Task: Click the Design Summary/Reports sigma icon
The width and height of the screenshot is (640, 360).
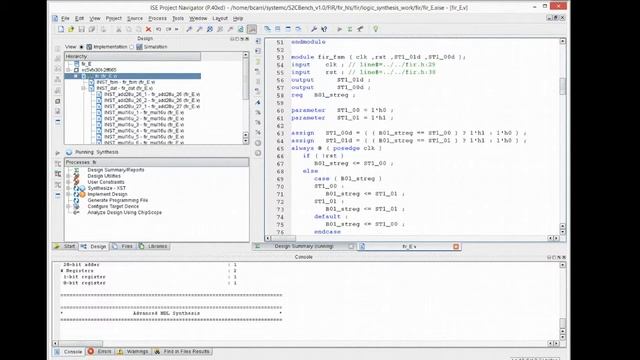Action: click(76, 170)
